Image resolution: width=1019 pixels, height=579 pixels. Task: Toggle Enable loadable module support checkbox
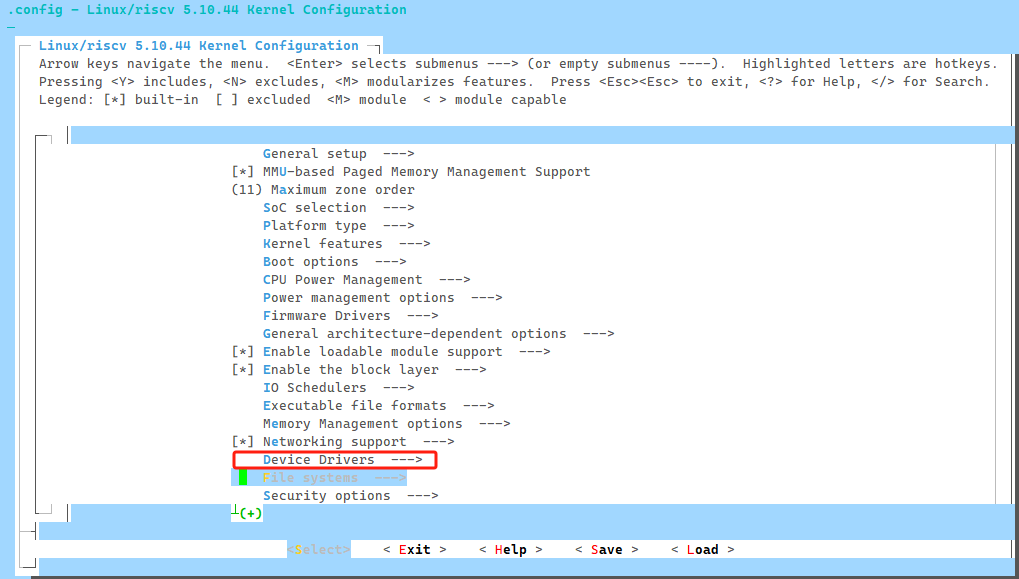[243, 352]
